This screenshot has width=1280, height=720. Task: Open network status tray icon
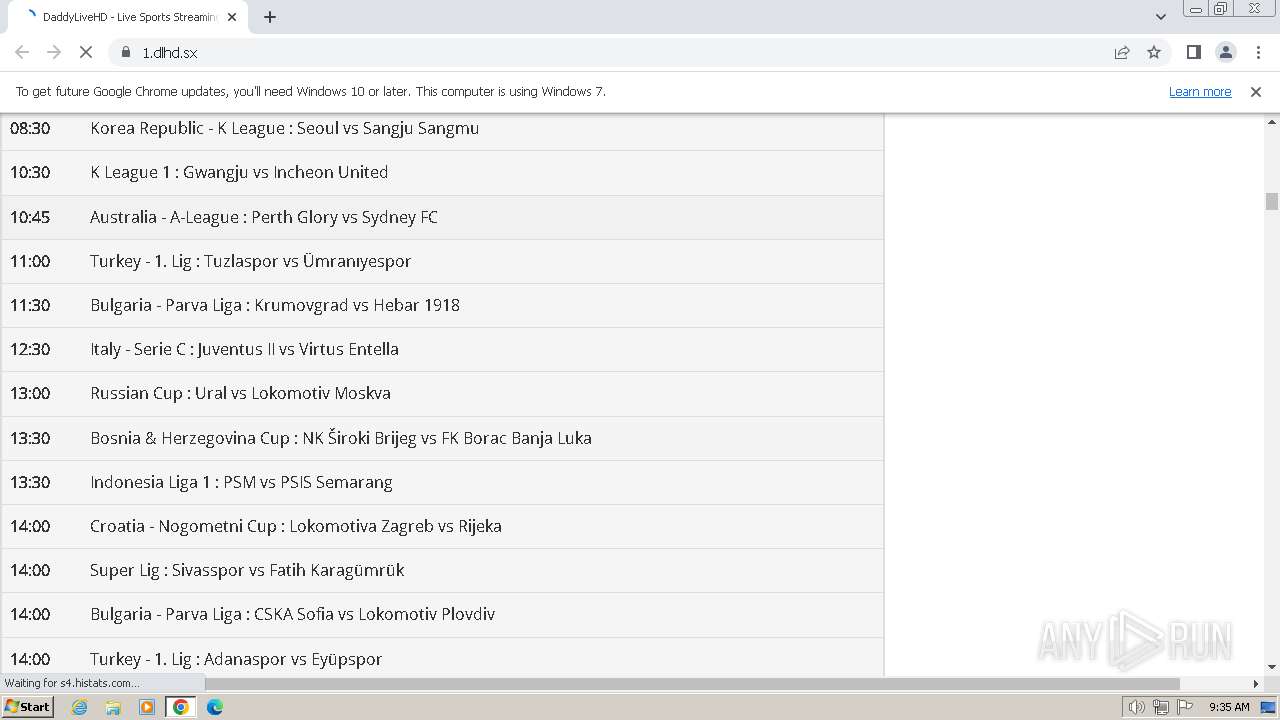(1161, 707)
